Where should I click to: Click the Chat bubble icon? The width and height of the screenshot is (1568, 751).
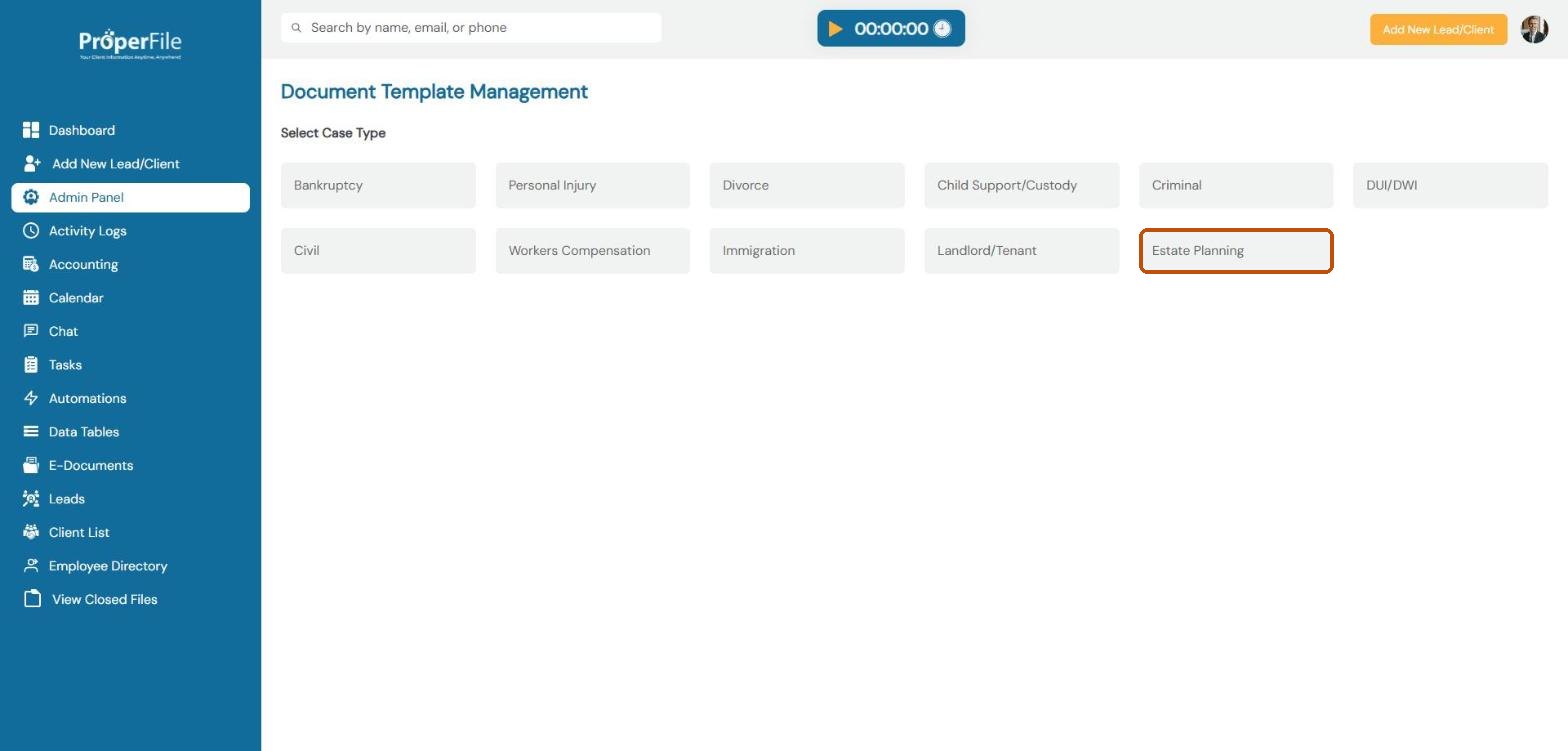31,331
